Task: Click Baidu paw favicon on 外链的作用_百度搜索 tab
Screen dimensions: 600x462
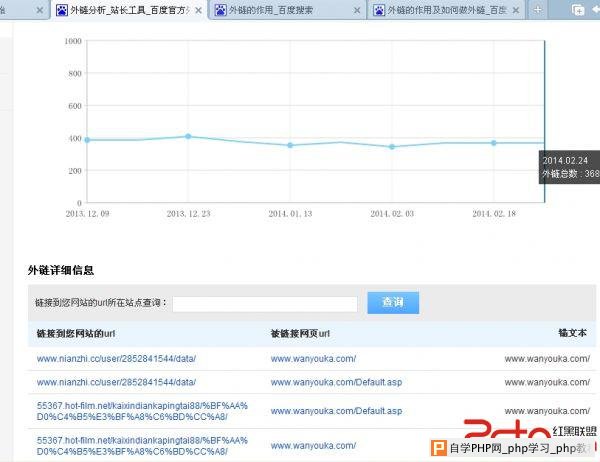Action: [x=220, y=10]
